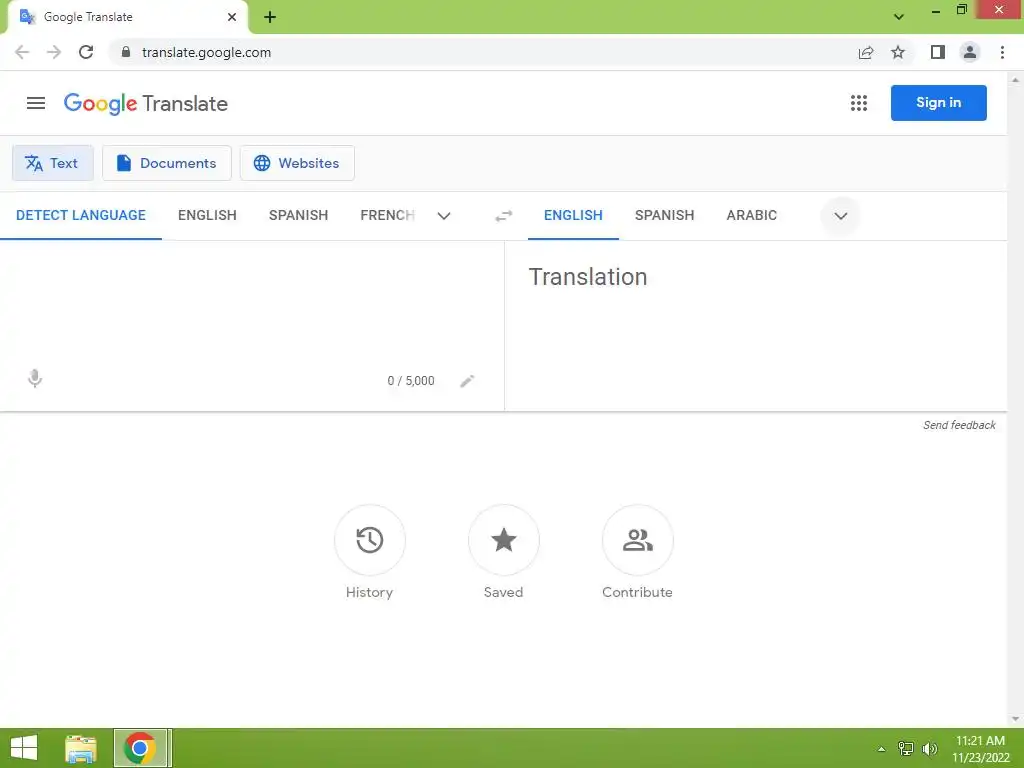Open File Explorer from taskbar
Viewport: 1024px width, 768px height.
pyautogui.click(x=81, y=748)
